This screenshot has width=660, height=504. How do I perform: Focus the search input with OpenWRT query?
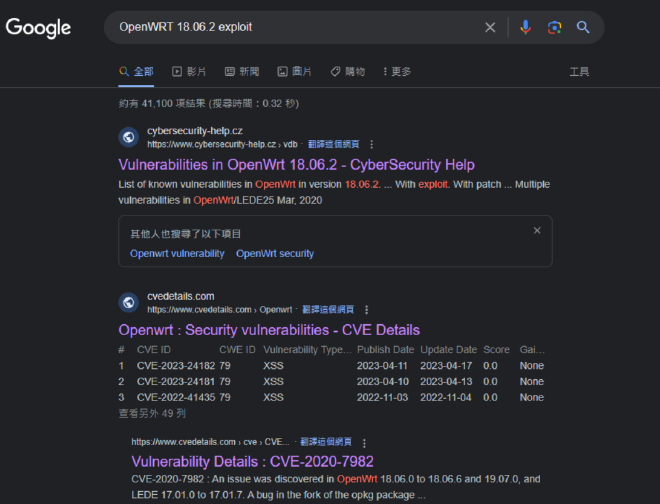(295, 27)
